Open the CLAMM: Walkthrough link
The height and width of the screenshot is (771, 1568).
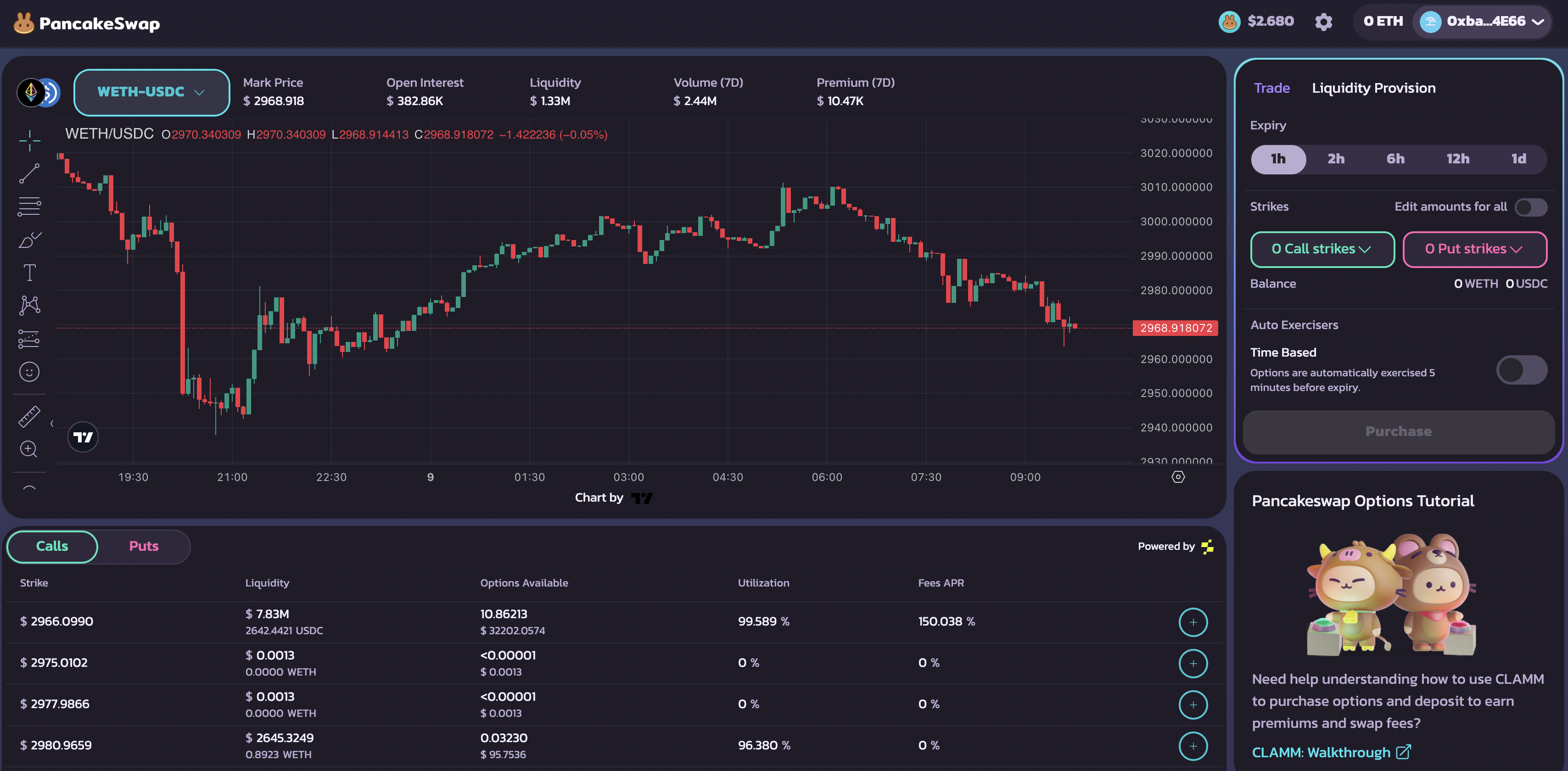1331,753
